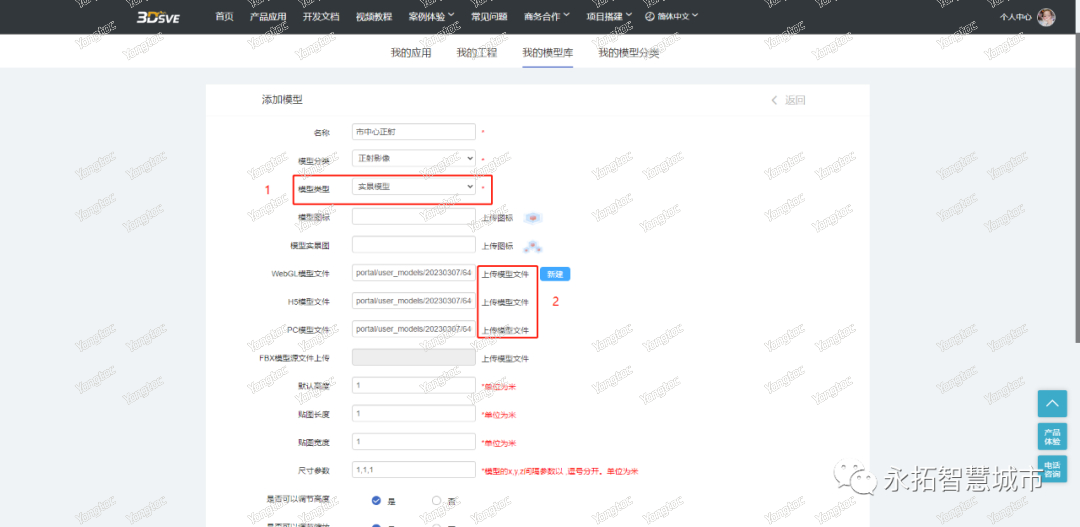Click the model icon thumbnail preview

click(533, 217)
